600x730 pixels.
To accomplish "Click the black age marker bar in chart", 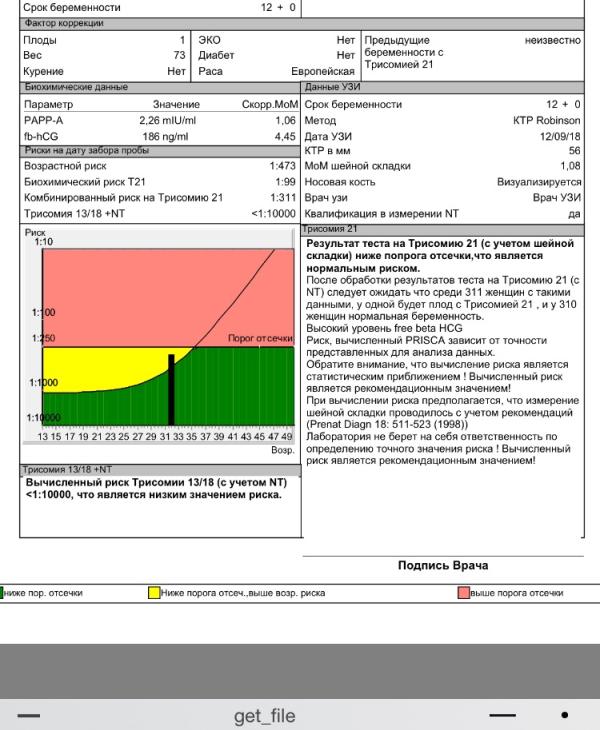I will click(x=171, y=390).
